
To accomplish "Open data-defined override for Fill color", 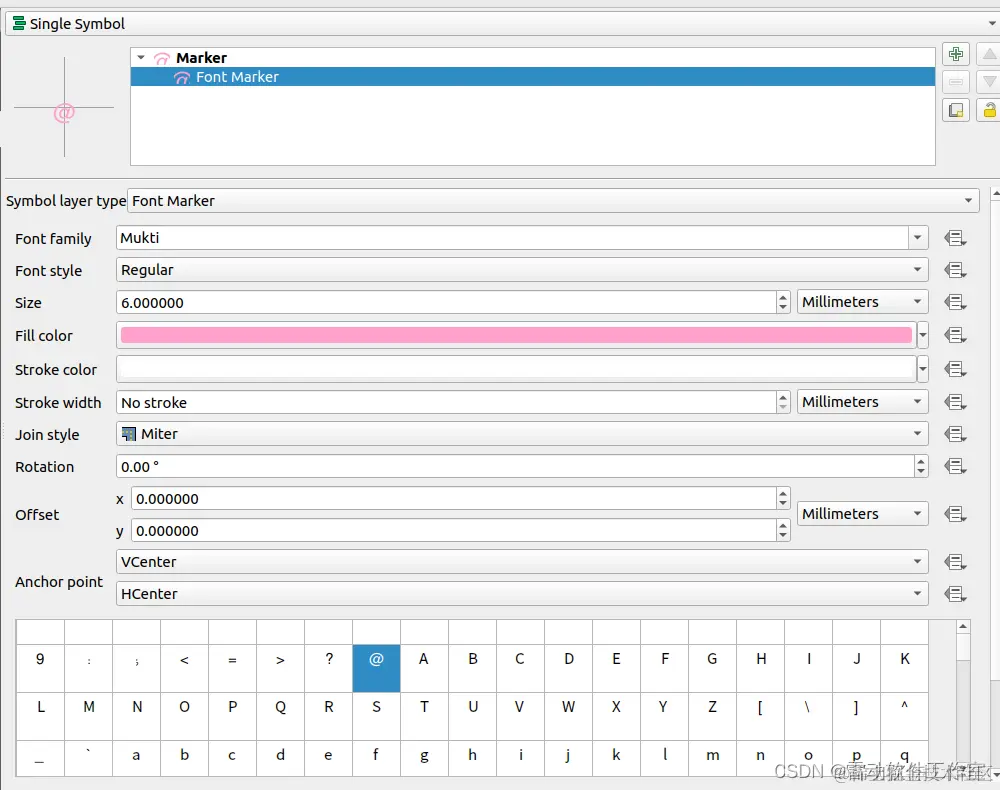I will (955, 335).
